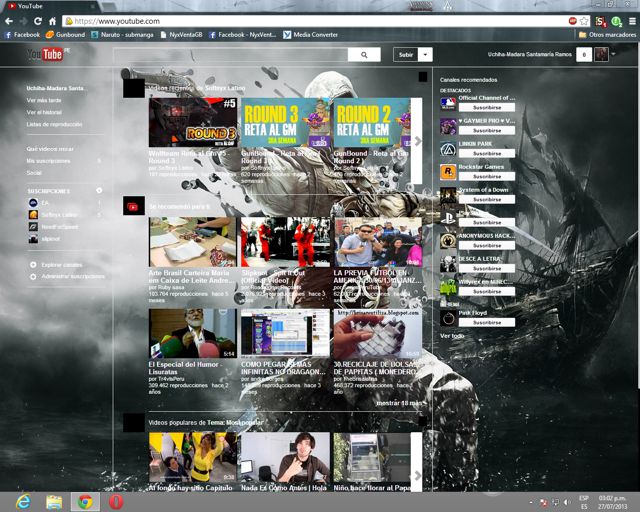Expand with mostrar 18 más
Viewport: 640px width, 512px height.
pyautogui.click(x=398, y=403)
